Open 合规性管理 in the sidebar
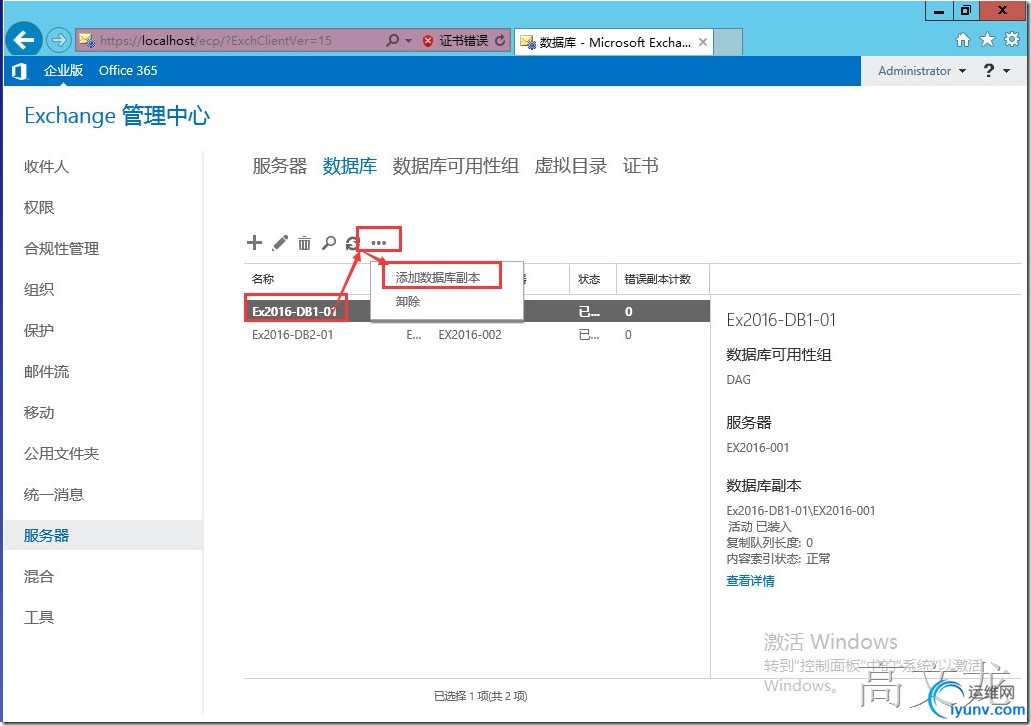 click(x=61, y=249)
